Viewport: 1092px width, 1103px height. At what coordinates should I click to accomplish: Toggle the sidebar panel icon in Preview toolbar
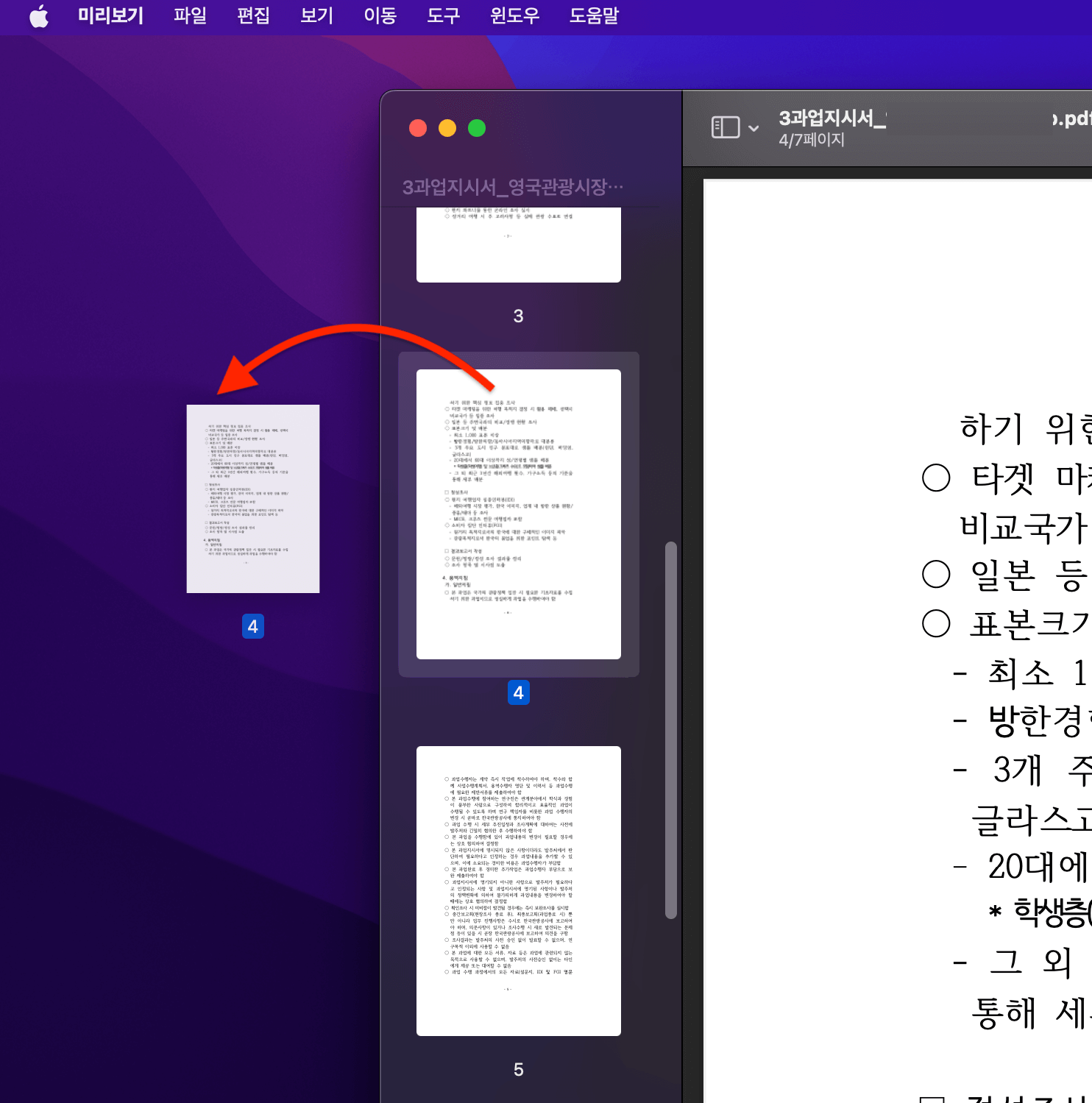pos(726,127)
